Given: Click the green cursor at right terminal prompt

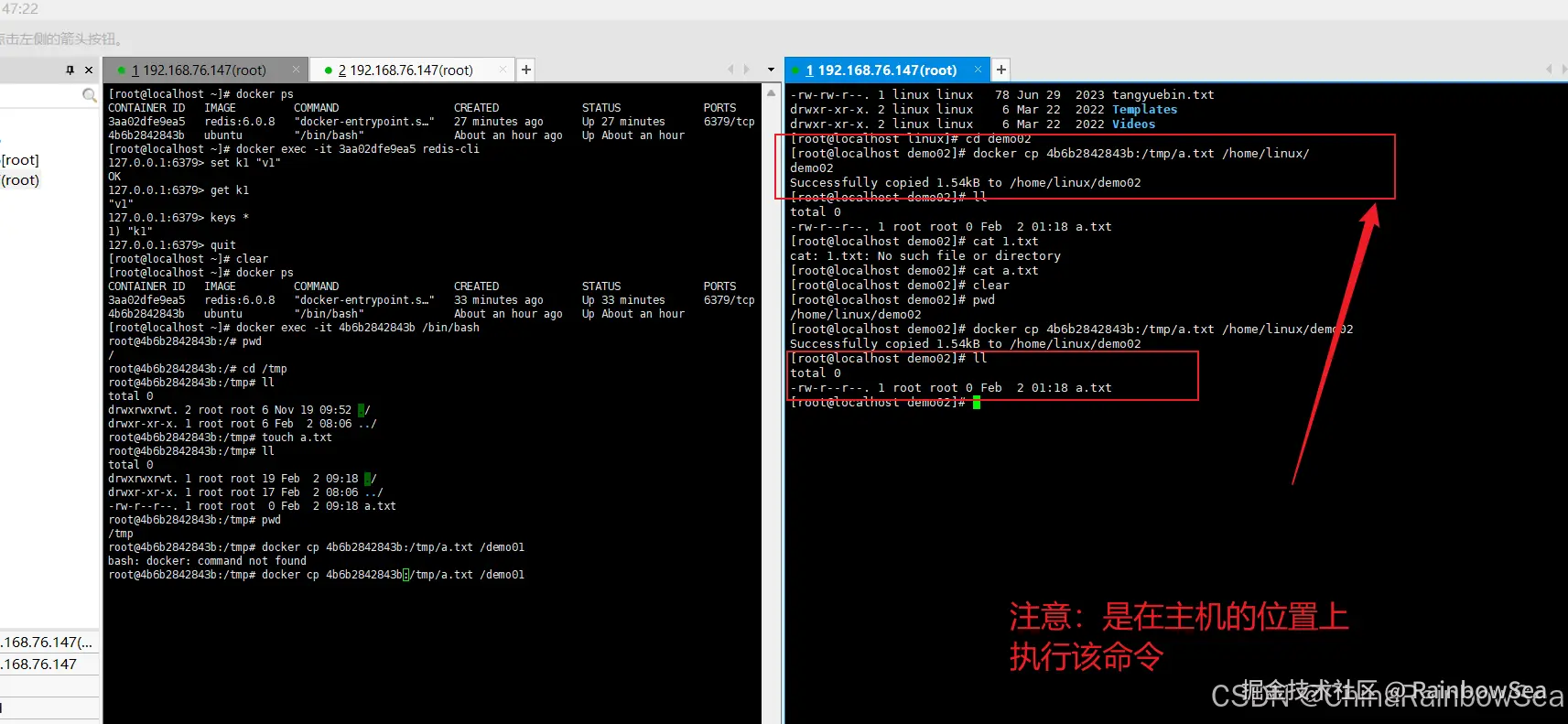Looking at the screenshot, I should pyautogui.click(x=977, y=402).
